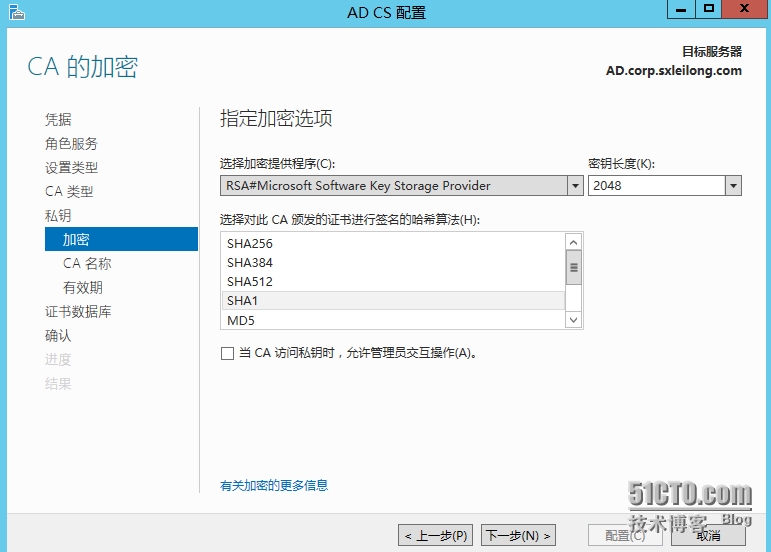Screen dimensions: 771x552
Task: Expand the key length dropdown arrow
Action: pyautogui.click(x=733, y=186)
